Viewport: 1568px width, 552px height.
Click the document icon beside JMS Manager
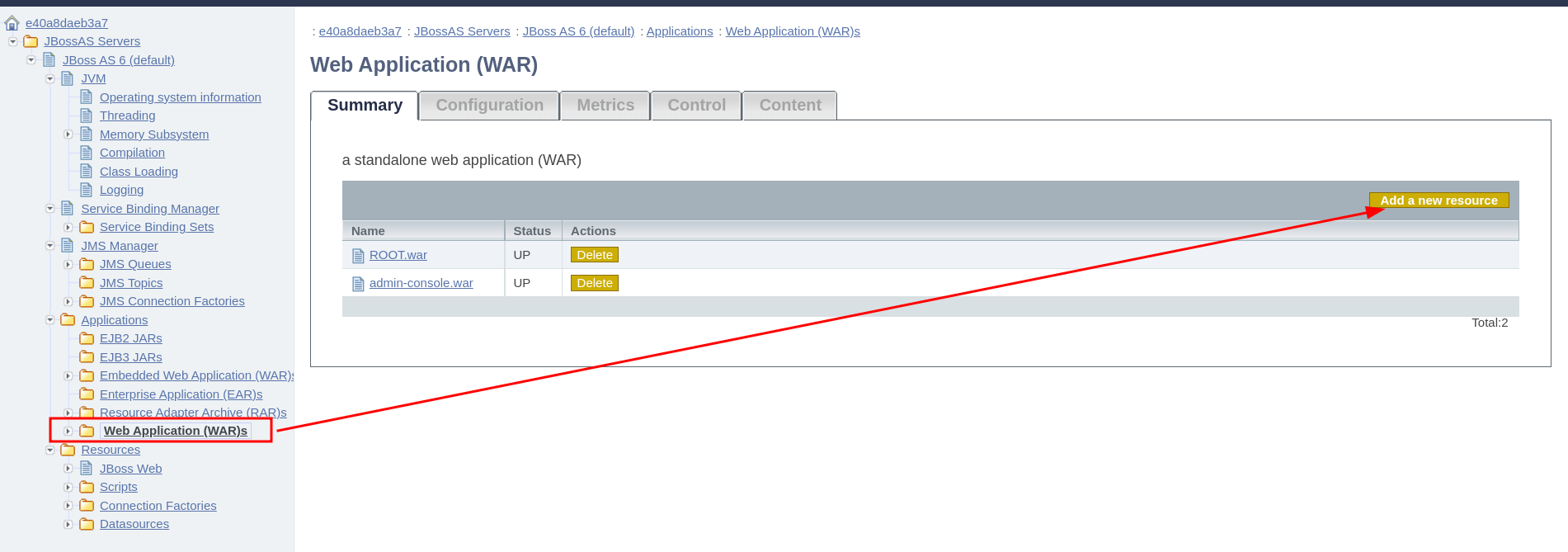click(x=68, y=246)
